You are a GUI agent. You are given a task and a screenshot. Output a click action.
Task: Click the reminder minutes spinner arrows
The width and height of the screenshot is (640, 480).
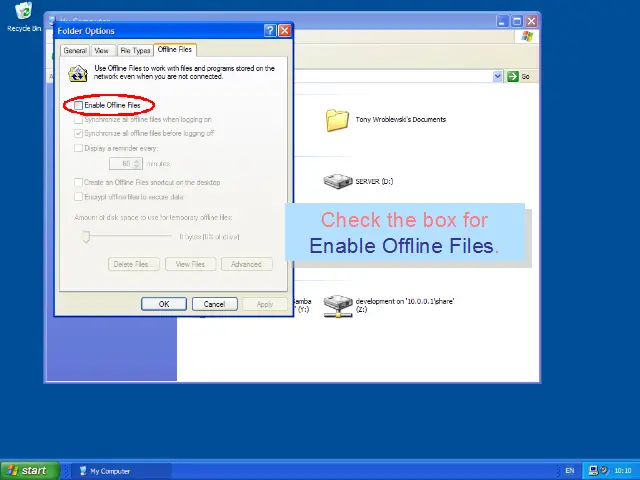point(139,163)
